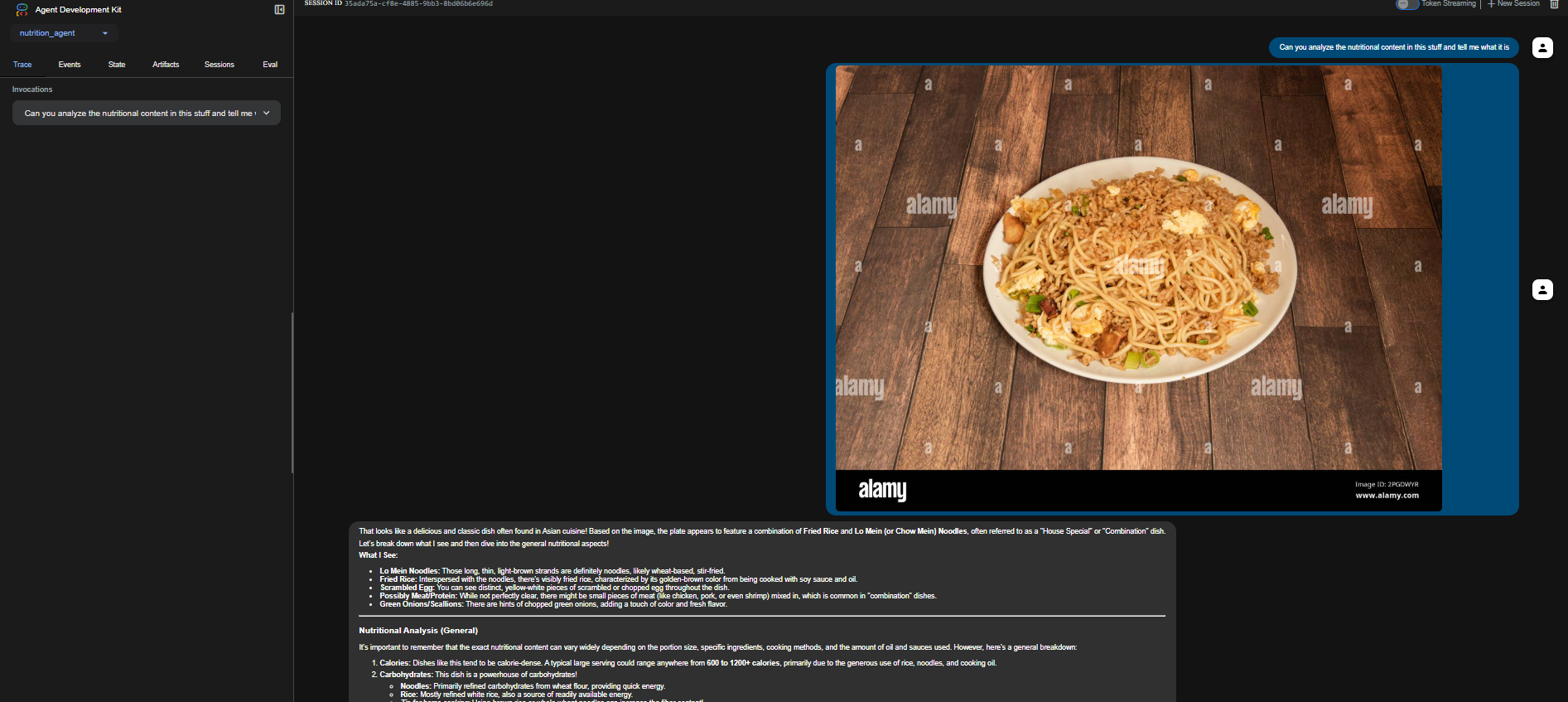
Task: Click the user avatar beside the text message
Action: [1542, 47]
